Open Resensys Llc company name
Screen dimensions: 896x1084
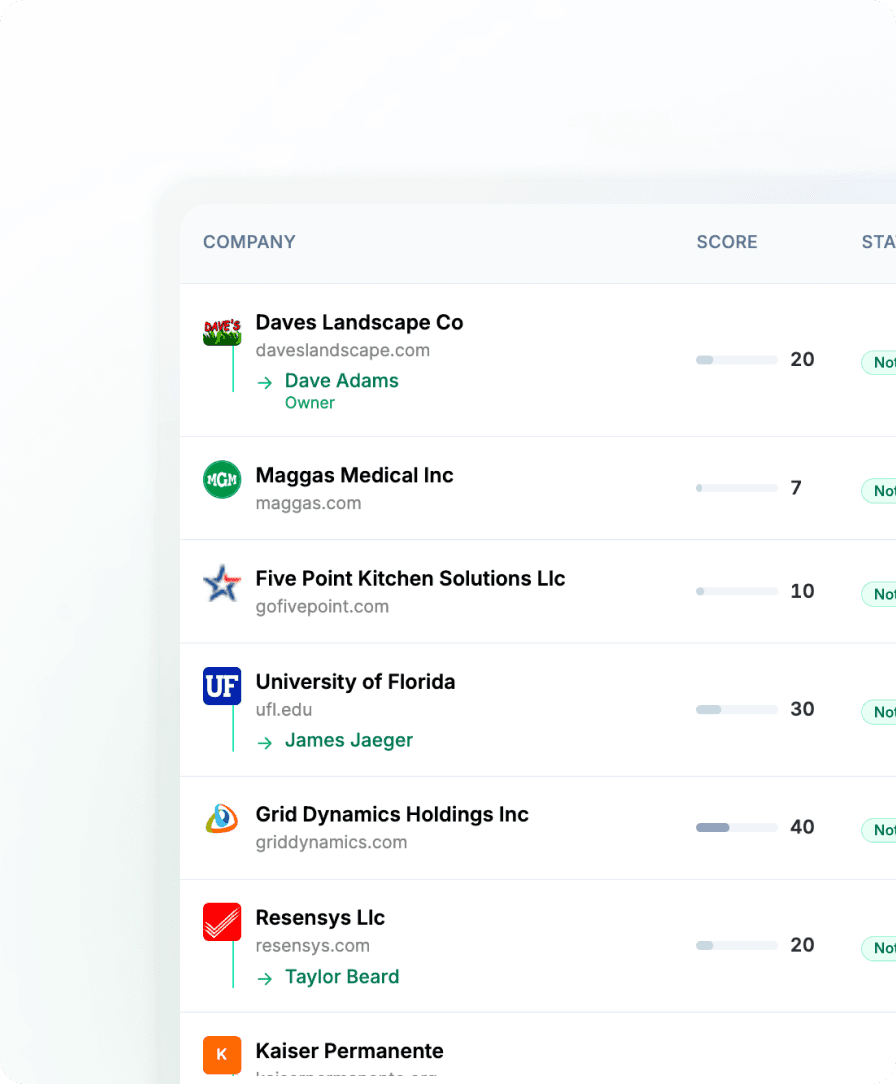tap(320, 918)
